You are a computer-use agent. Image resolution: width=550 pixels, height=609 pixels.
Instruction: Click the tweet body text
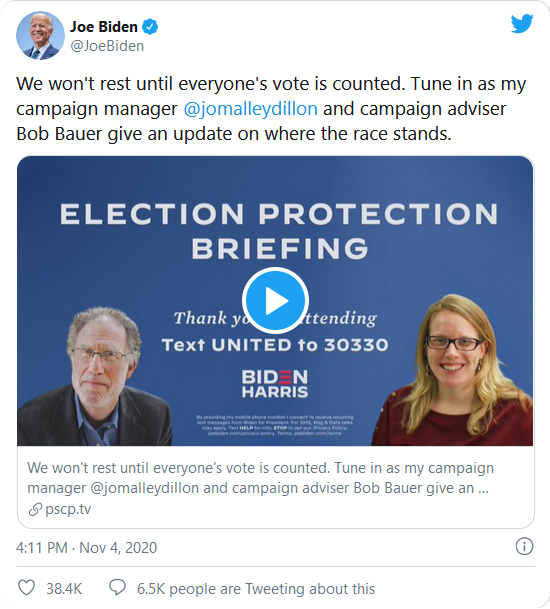click(271, 109)
